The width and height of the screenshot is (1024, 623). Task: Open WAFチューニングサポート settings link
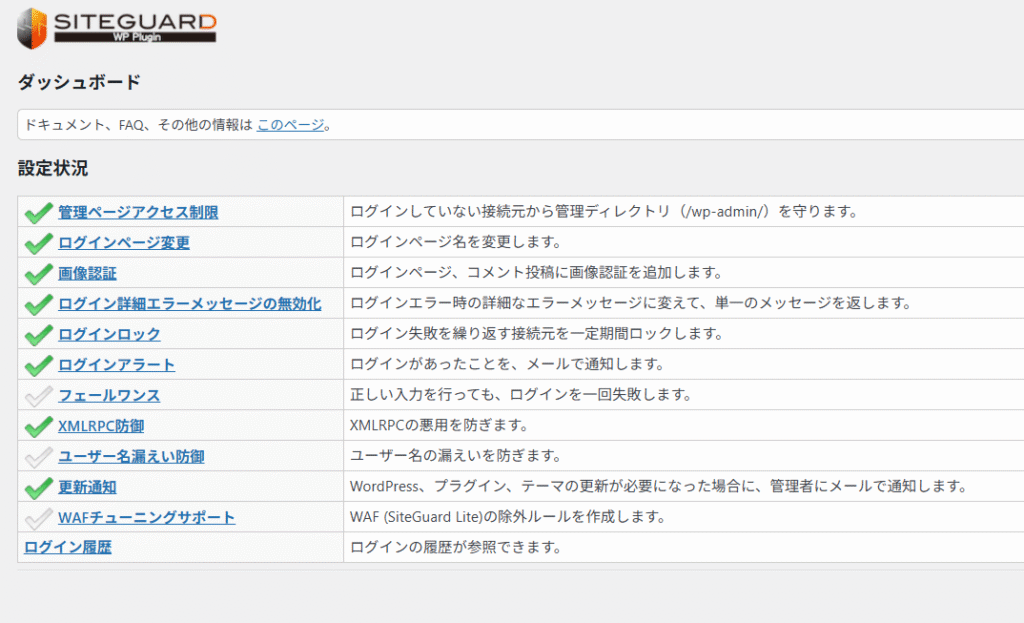coord(146,517)
